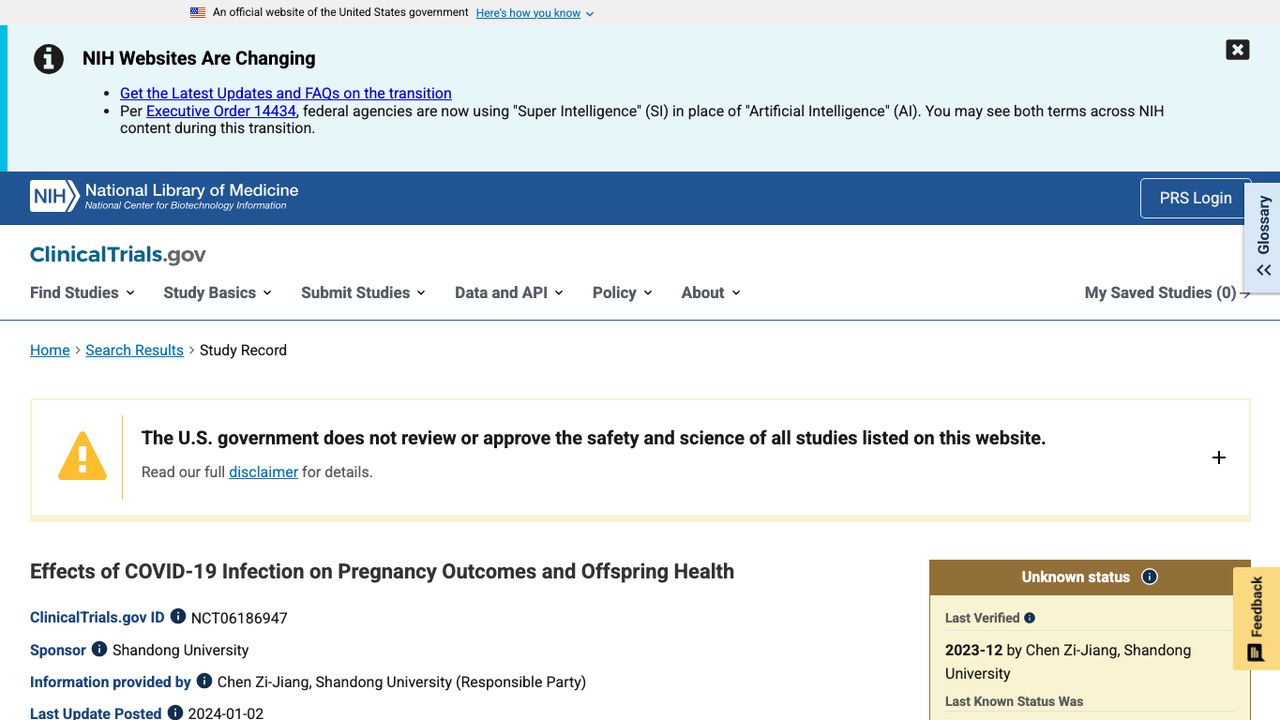Click the yellow warning triangle icon
The image size is (1280, 720).
coord(82,457)
